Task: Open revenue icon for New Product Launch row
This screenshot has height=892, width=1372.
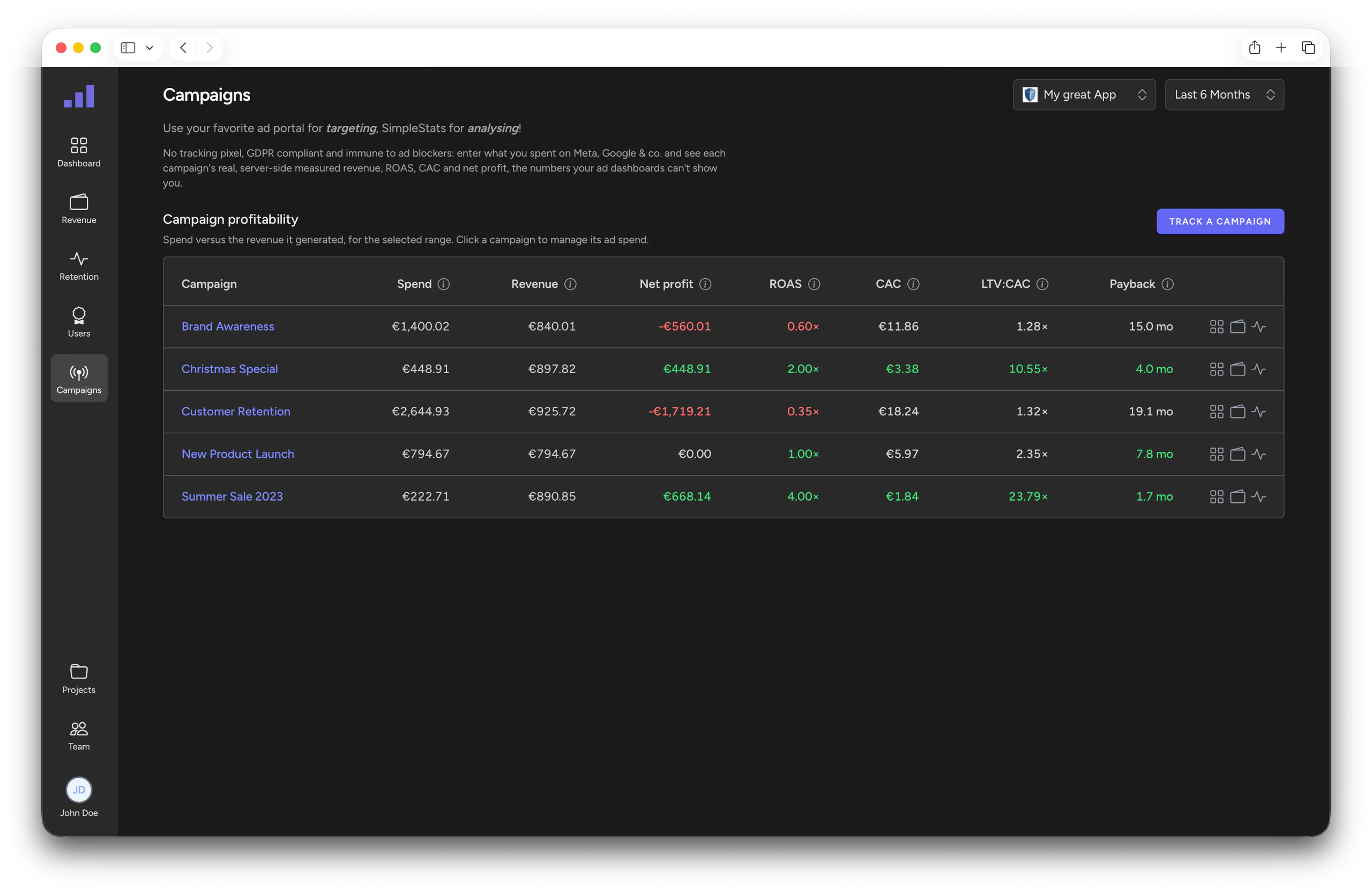Action: pos(1237,455)
